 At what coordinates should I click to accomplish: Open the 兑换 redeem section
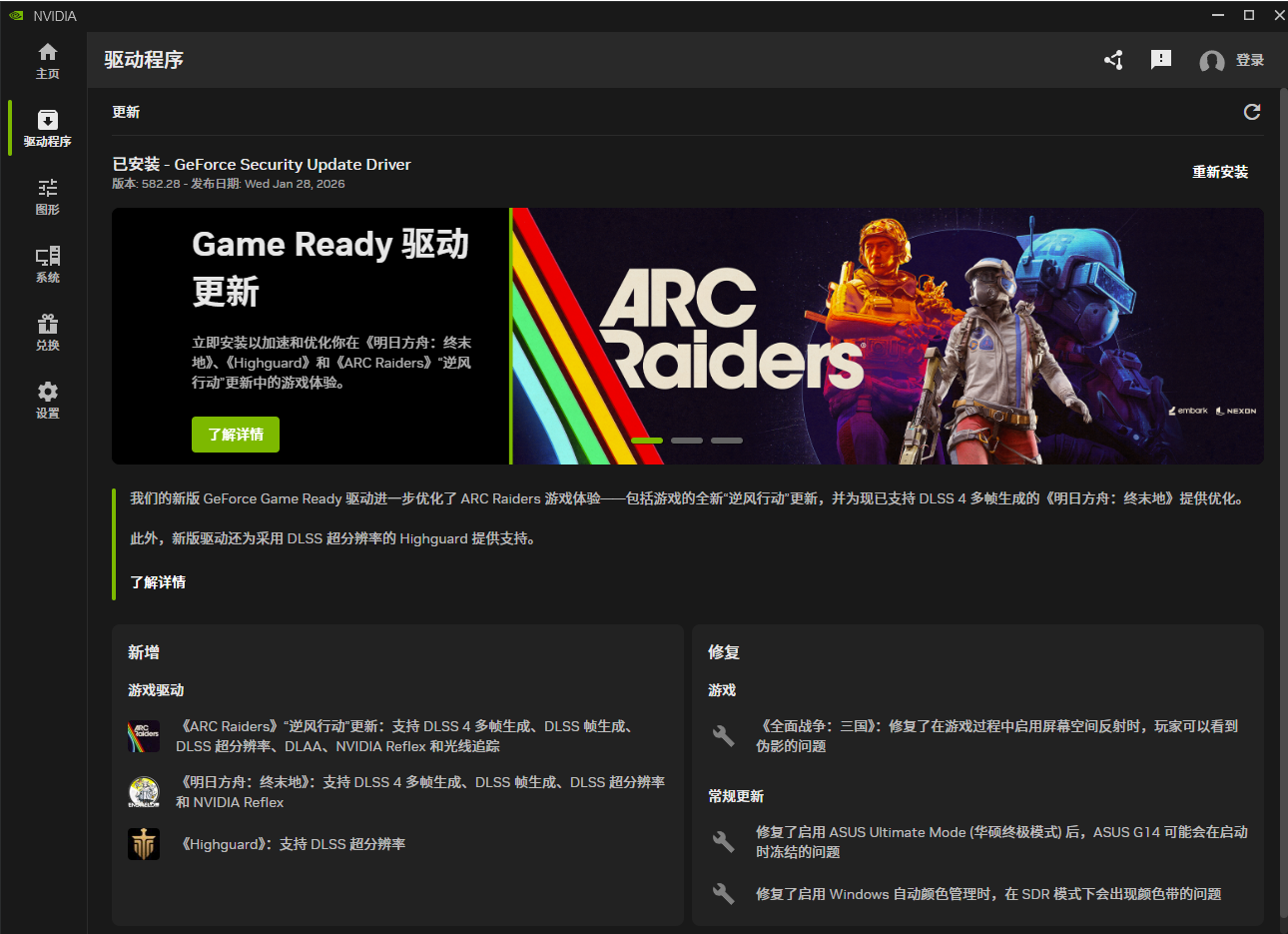[47, 333]
